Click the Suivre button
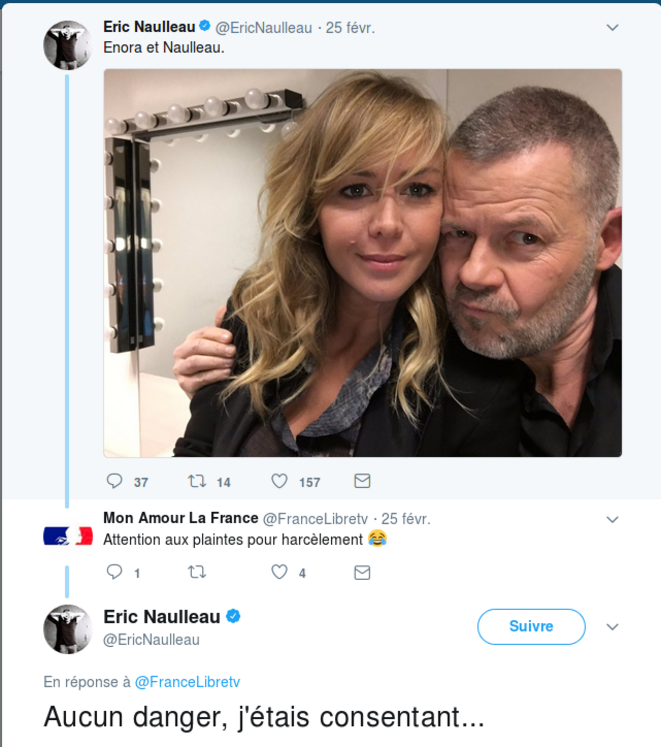661x747 pixels. pyautogui.click(x=531, y=627)
